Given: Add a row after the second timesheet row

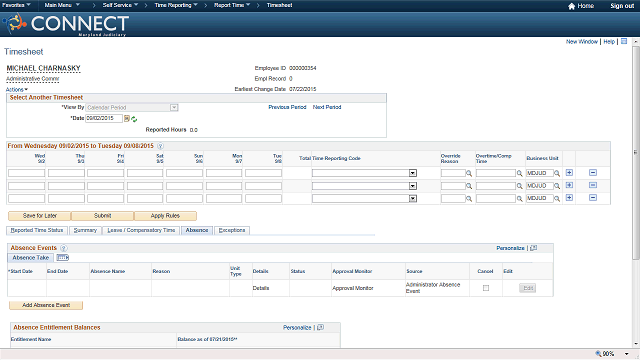Looking at the screenshot, I should (569, 185).
